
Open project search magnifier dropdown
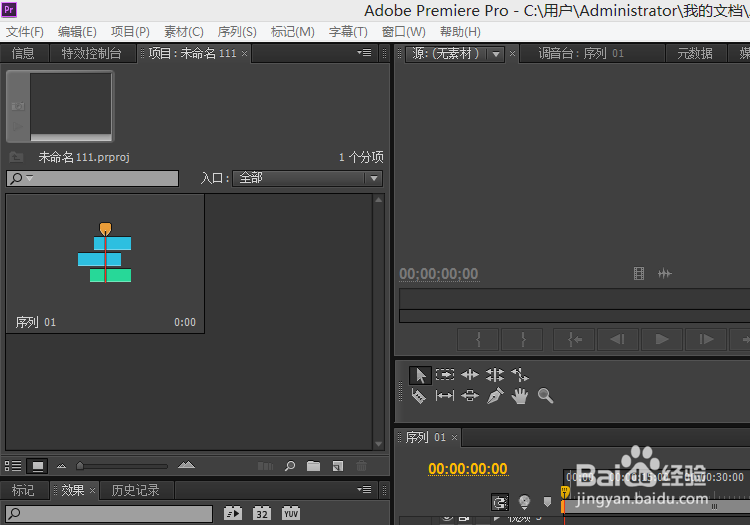pos(21,178)
